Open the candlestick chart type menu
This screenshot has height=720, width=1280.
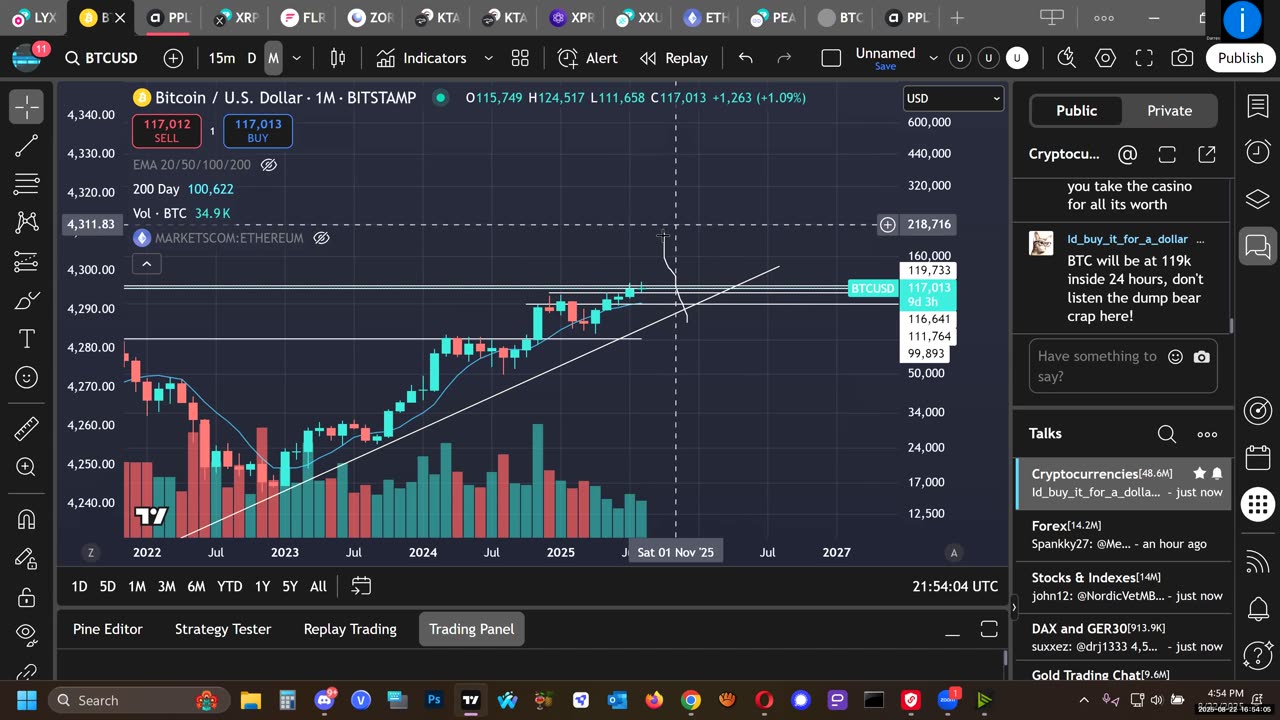338,58
